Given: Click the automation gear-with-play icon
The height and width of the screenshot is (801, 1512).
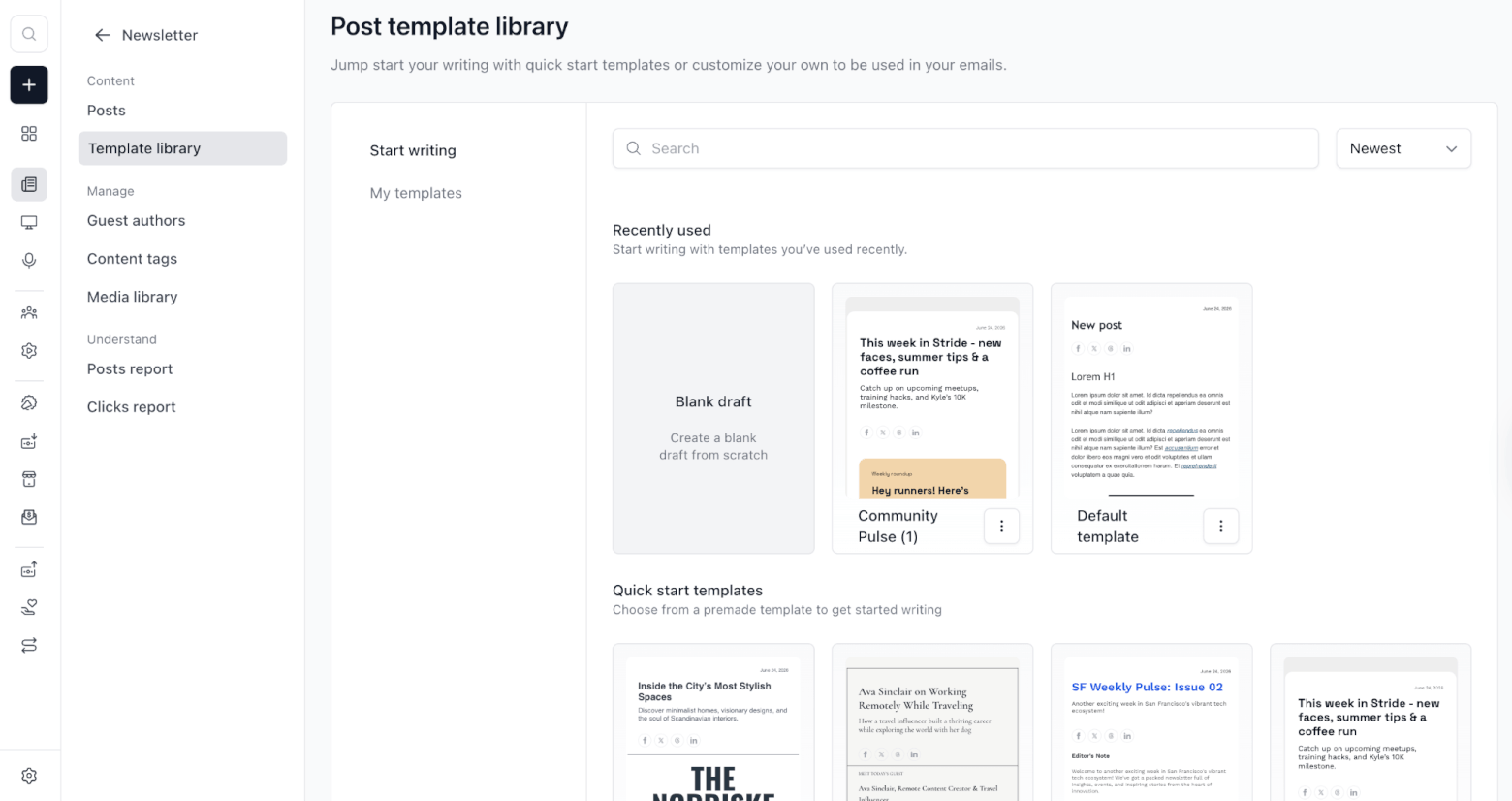Looking at the screenshot, I should [x=29, y=351].
